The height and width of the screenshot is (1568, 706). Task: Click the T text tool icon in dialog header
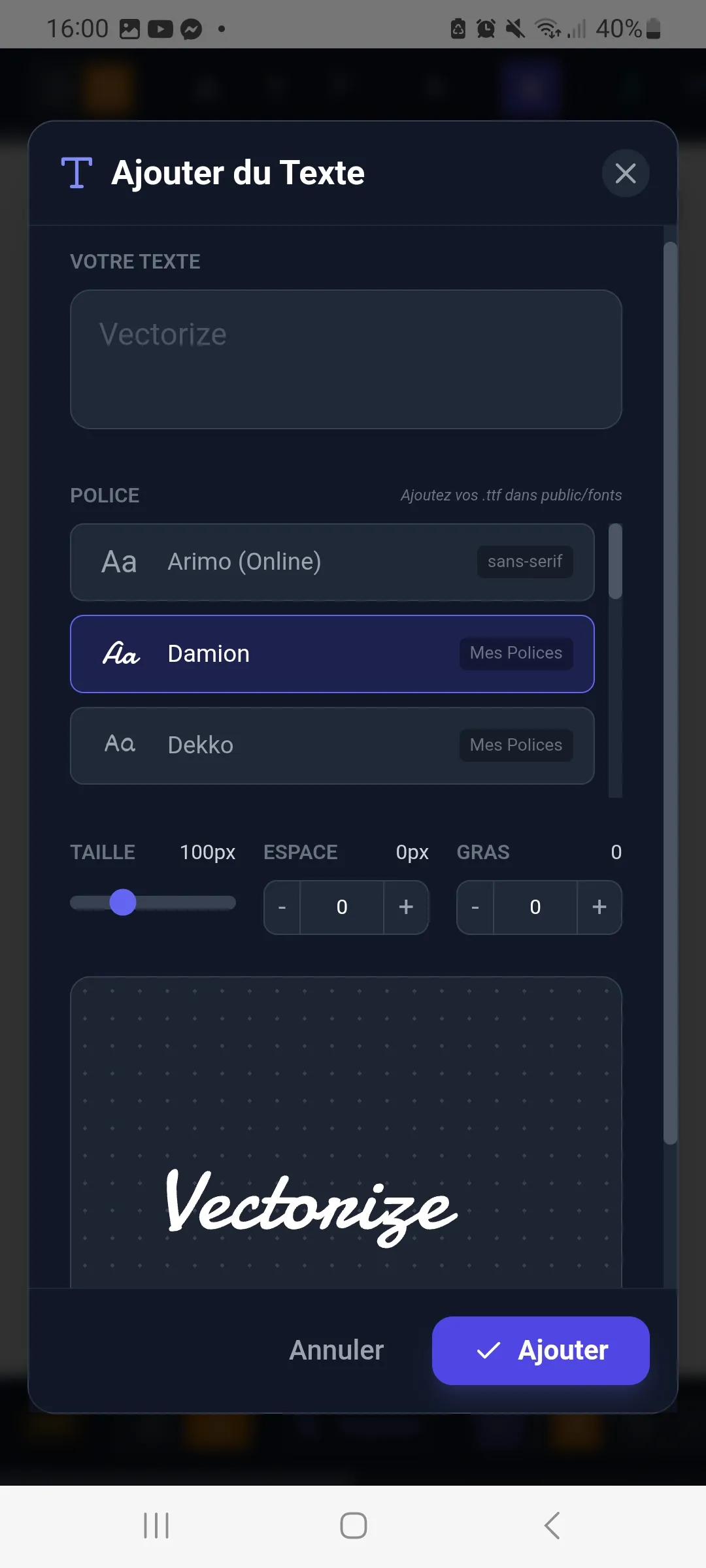coord(76,172)
